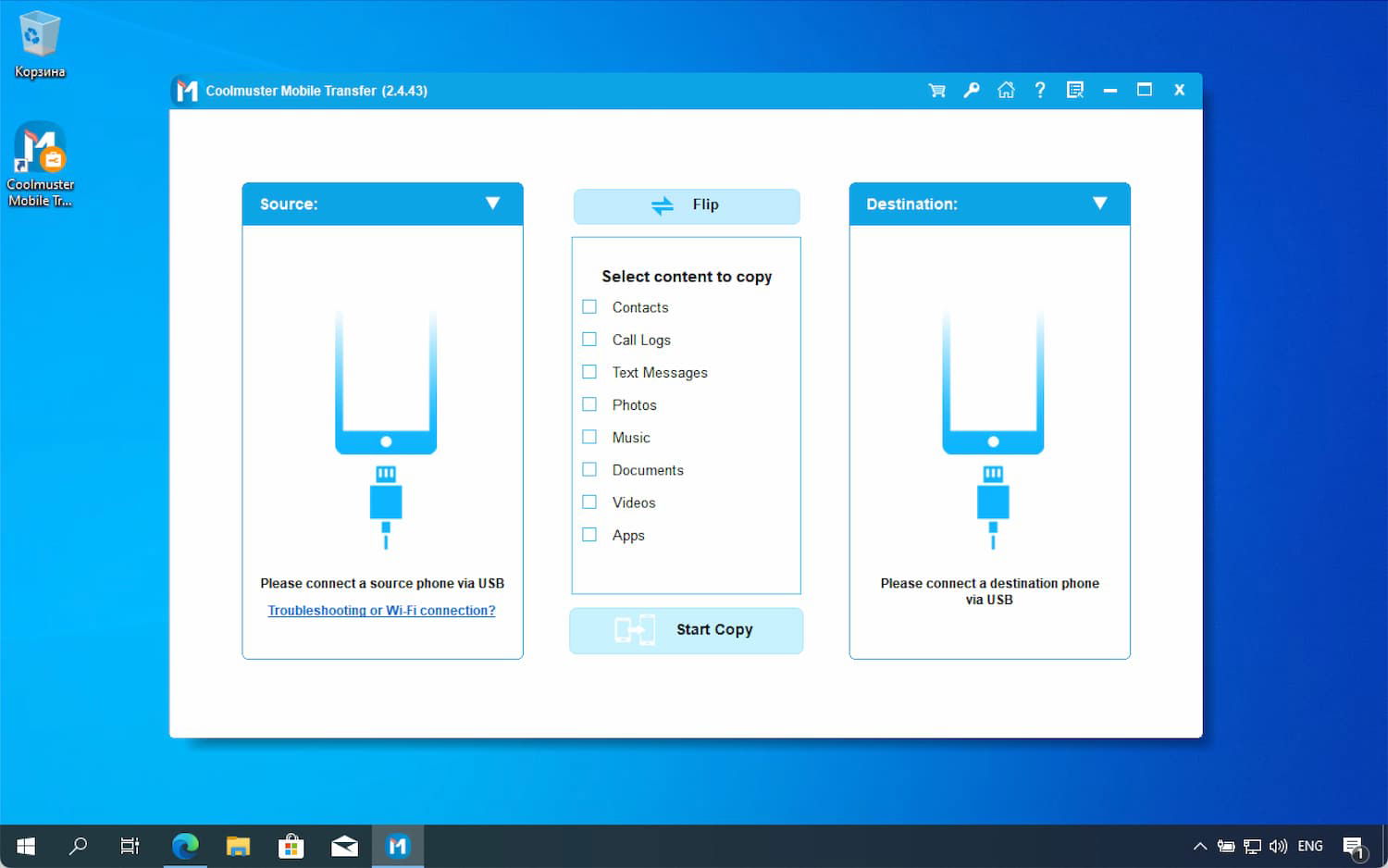Image resolution: width=1388 pixels, height=868 pixels.
Task: Click the Start Copy button
Action: pos(686,630)
